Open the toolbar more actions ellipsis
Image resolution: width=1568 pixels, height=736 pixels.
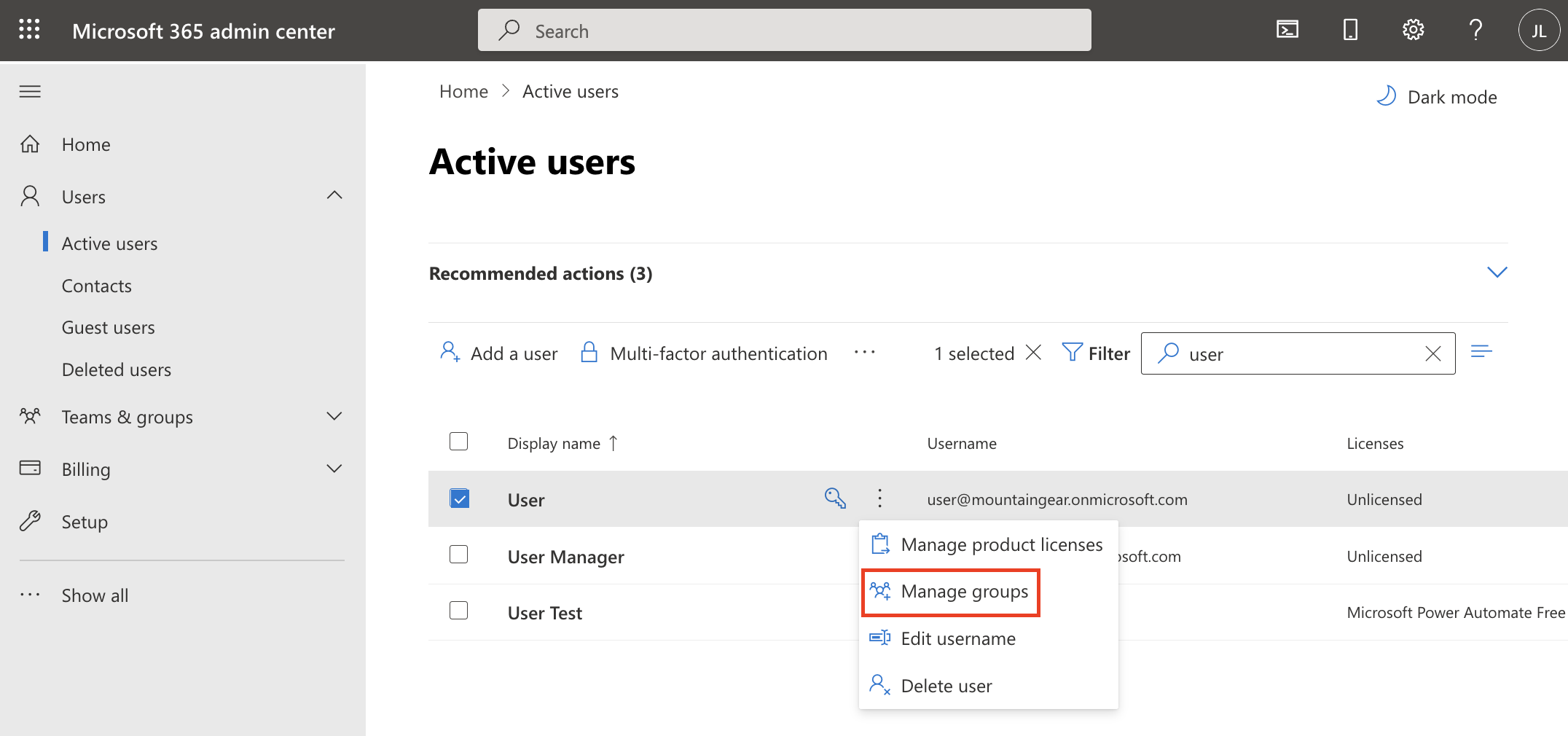tap(865, 353)
